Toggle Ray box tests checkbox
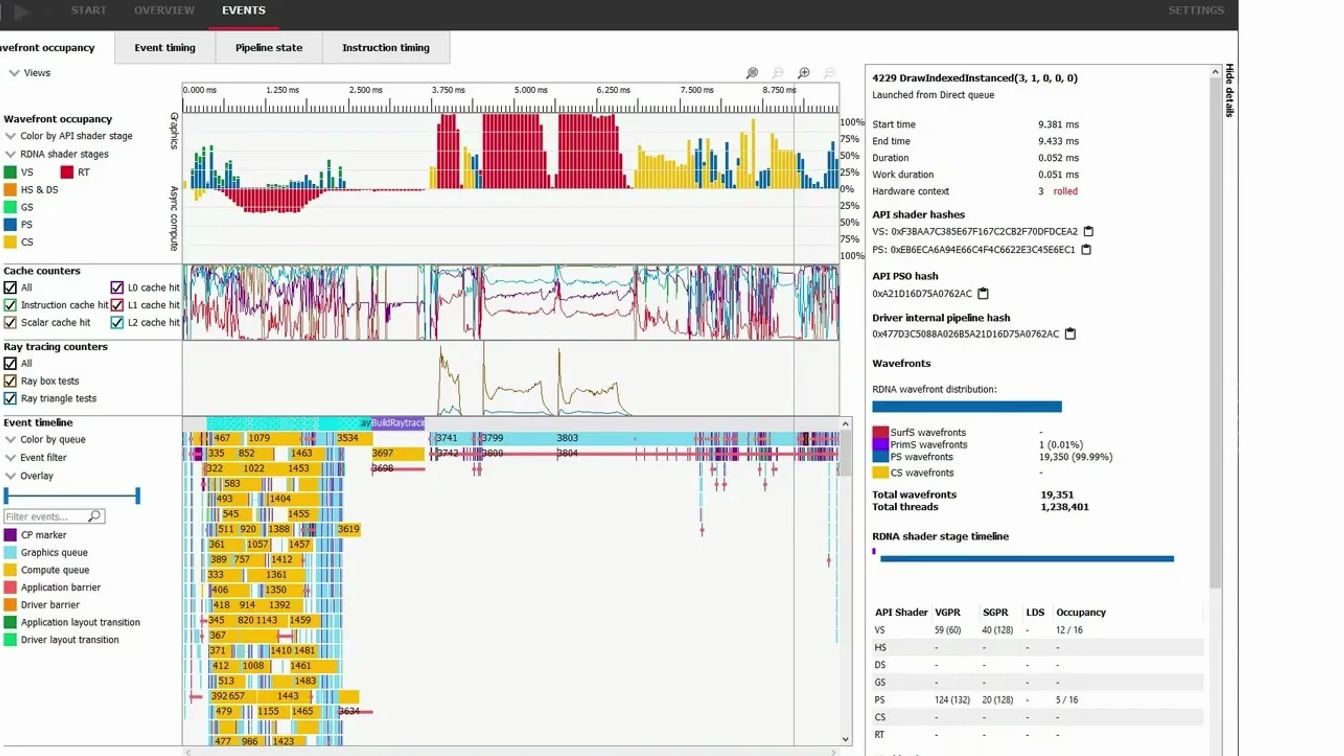1344x756 pixels. (11, 381)
